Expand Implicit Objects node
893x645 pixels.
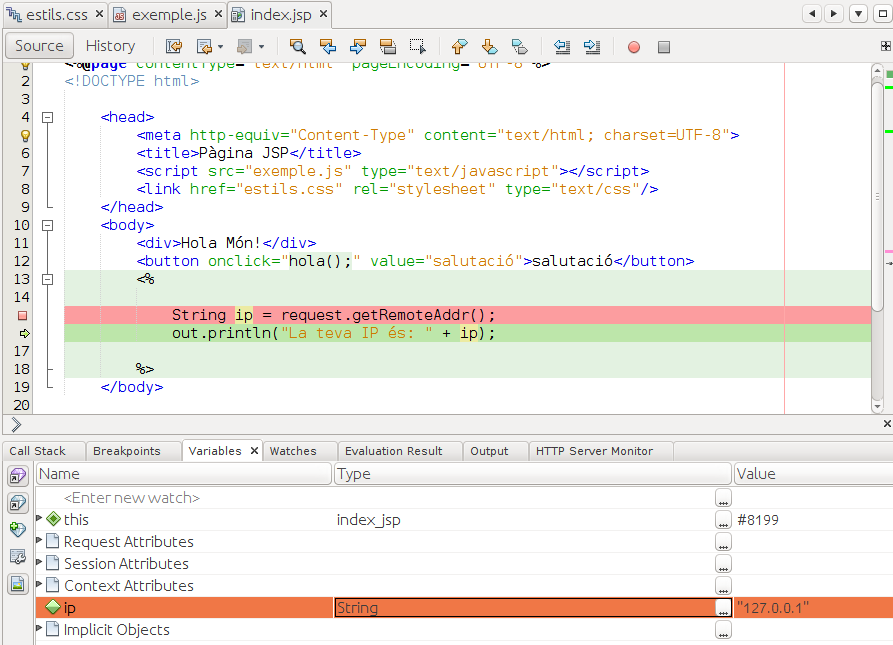point(39,628)
